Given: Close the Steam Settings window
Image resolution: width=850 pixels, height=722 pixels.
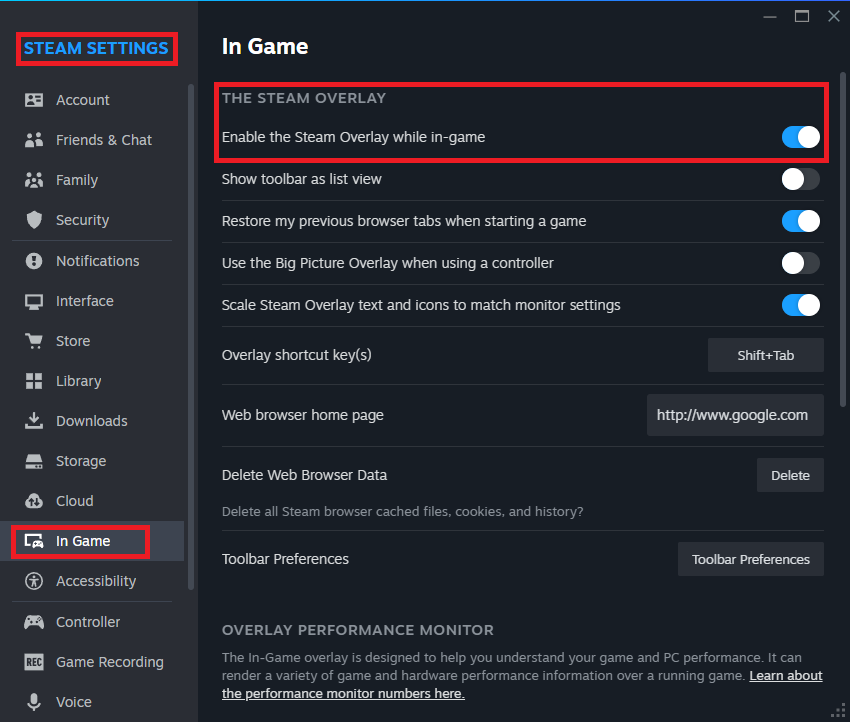Looking at the screenshot, I should (x=834, y=16).
